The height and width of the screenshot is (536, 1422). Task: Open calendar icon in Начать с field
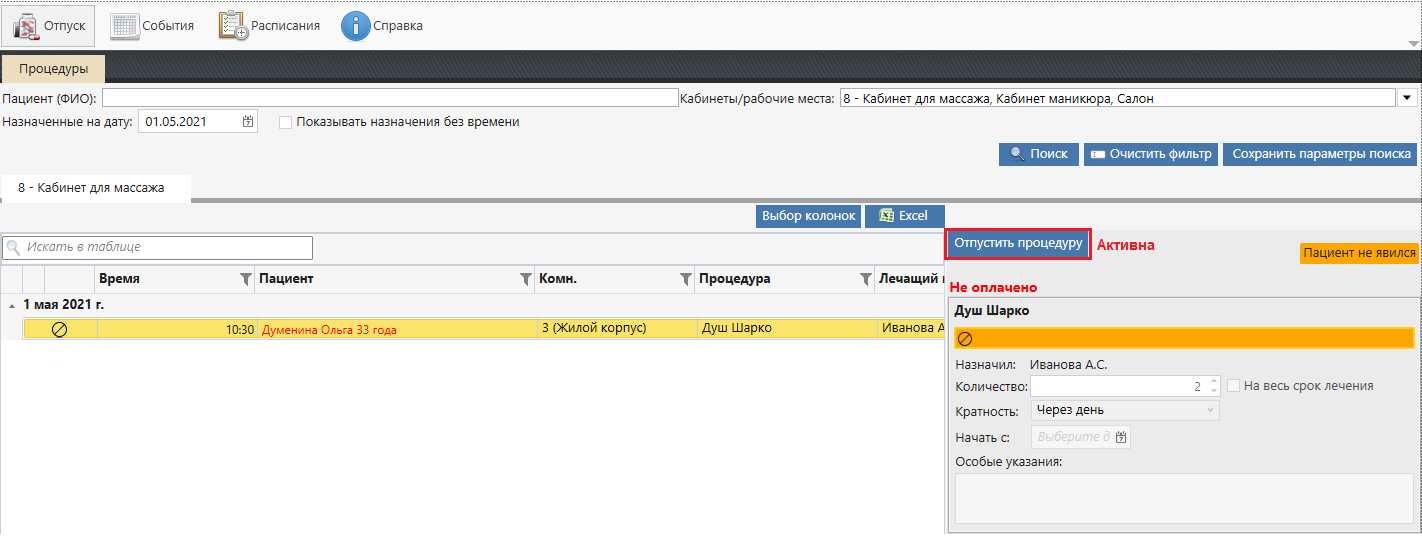(1121, 437)
